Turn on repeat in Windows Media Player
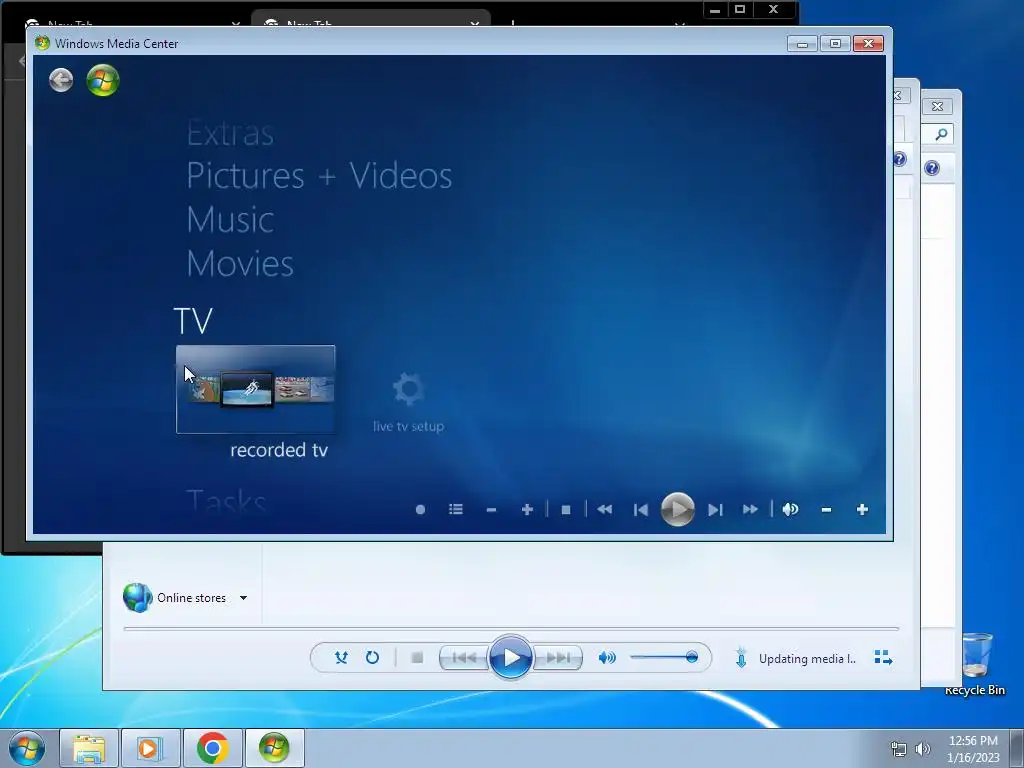 click(x=372, y=658)
